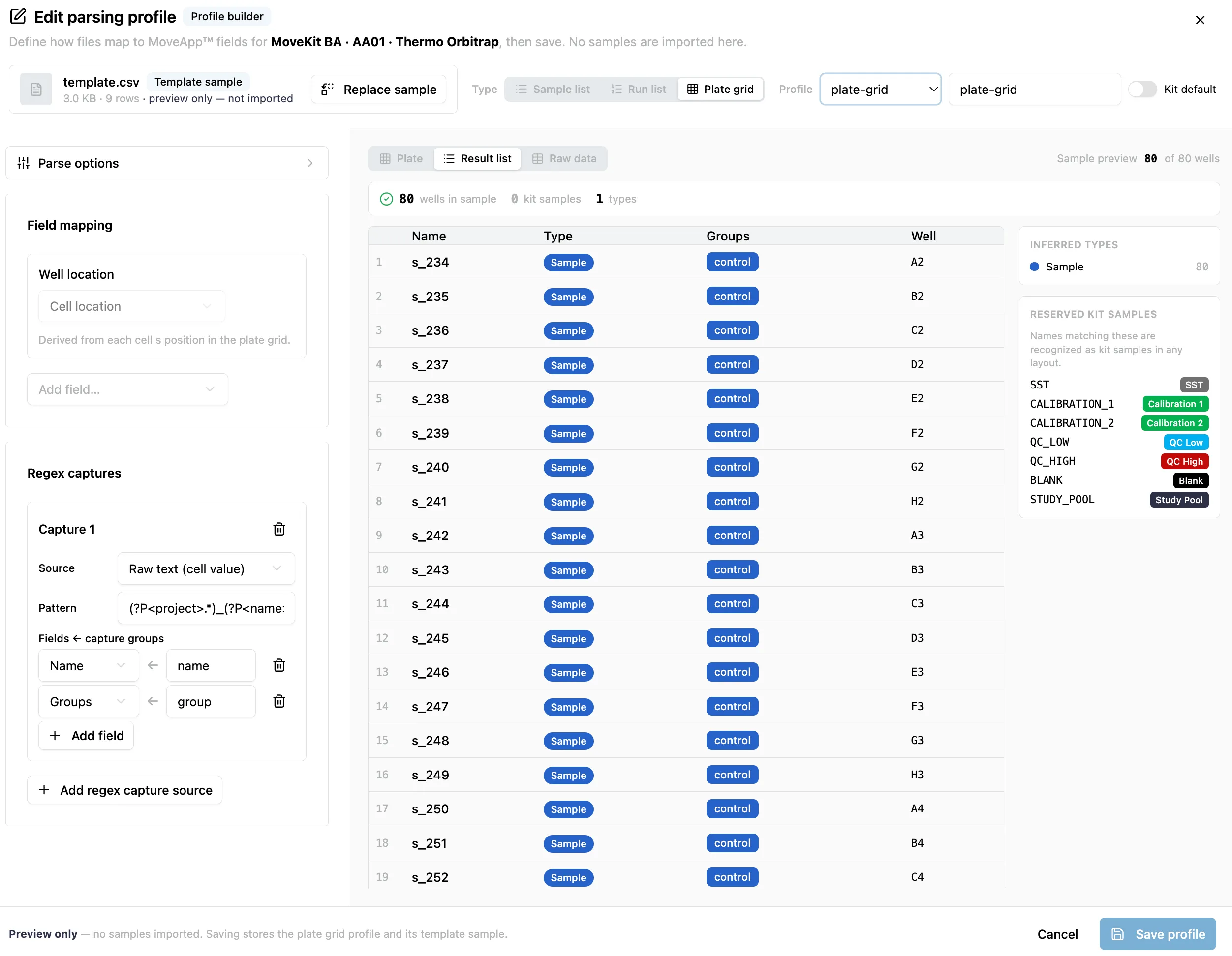Click the Save profile button
1232x956 pixels.
point(1158,934)
